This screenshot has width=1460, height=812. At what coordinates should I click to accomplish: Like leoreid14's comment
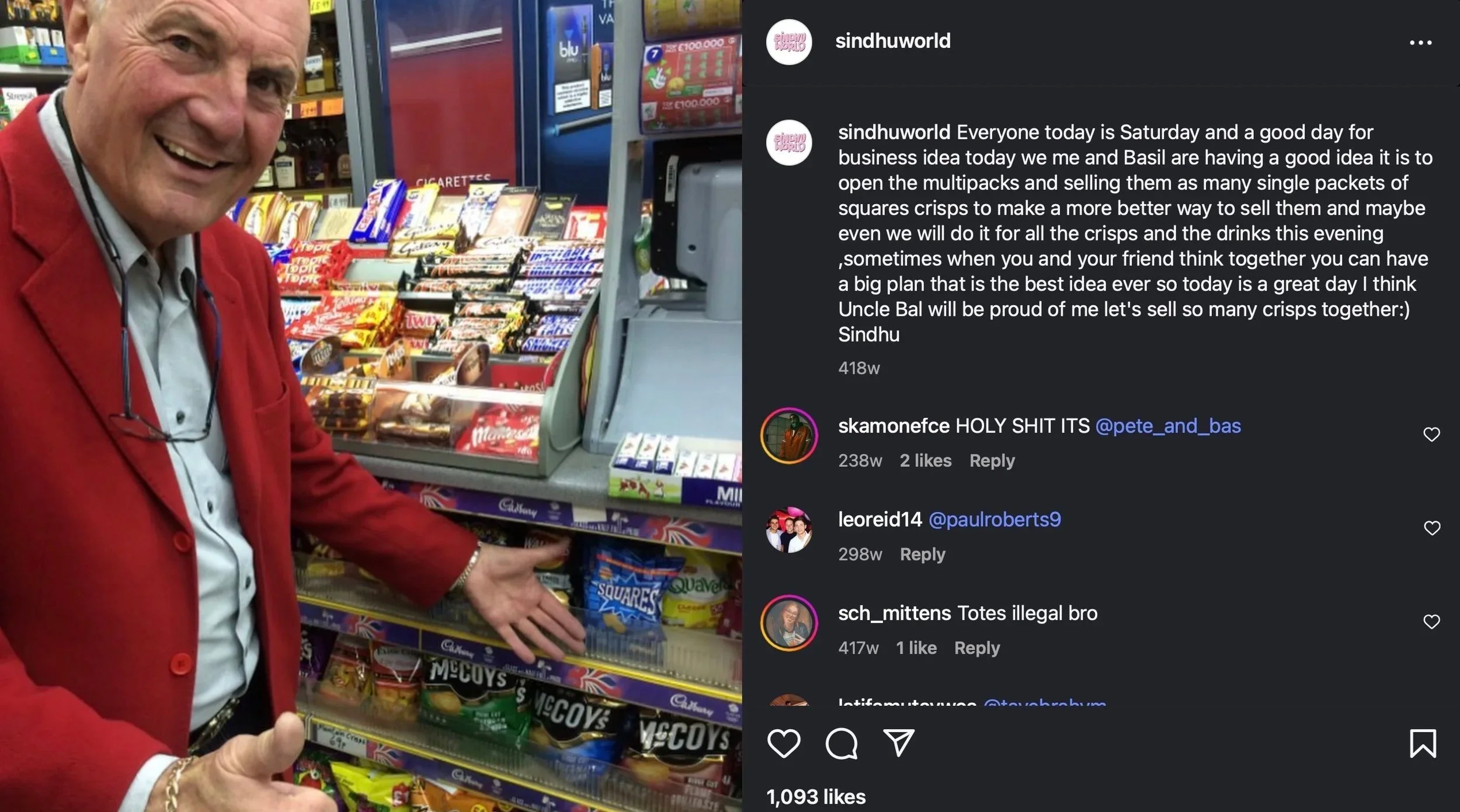pyautogui.click(x=1432, y=528)
